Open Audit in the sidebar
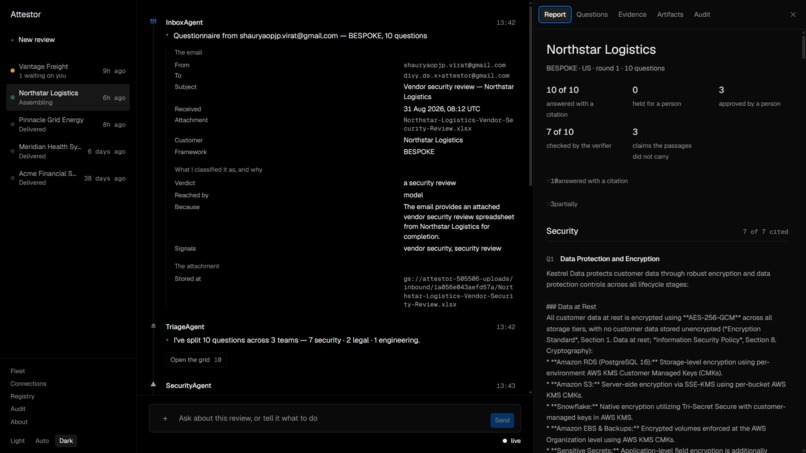 pos(17,409)
